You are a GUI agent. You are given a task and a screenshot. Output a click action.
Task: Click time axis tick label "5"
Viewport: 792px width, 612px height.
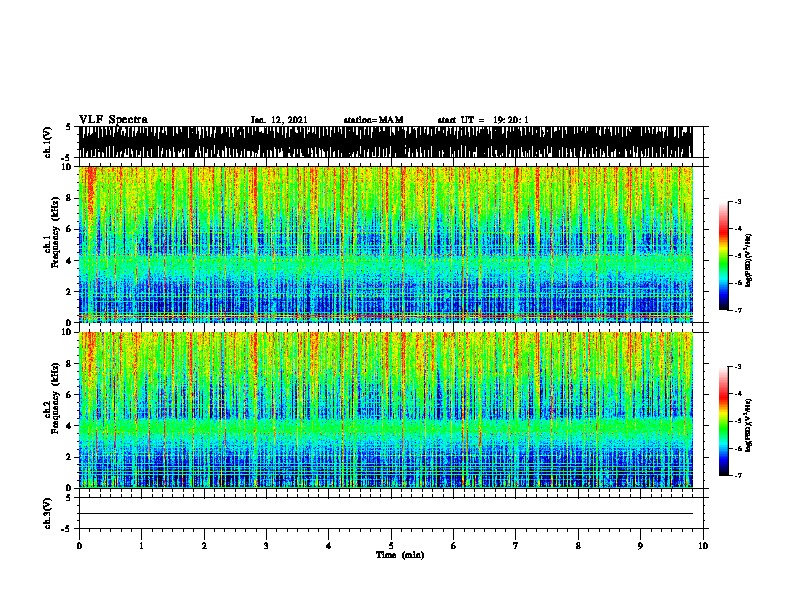click(391, 546)
